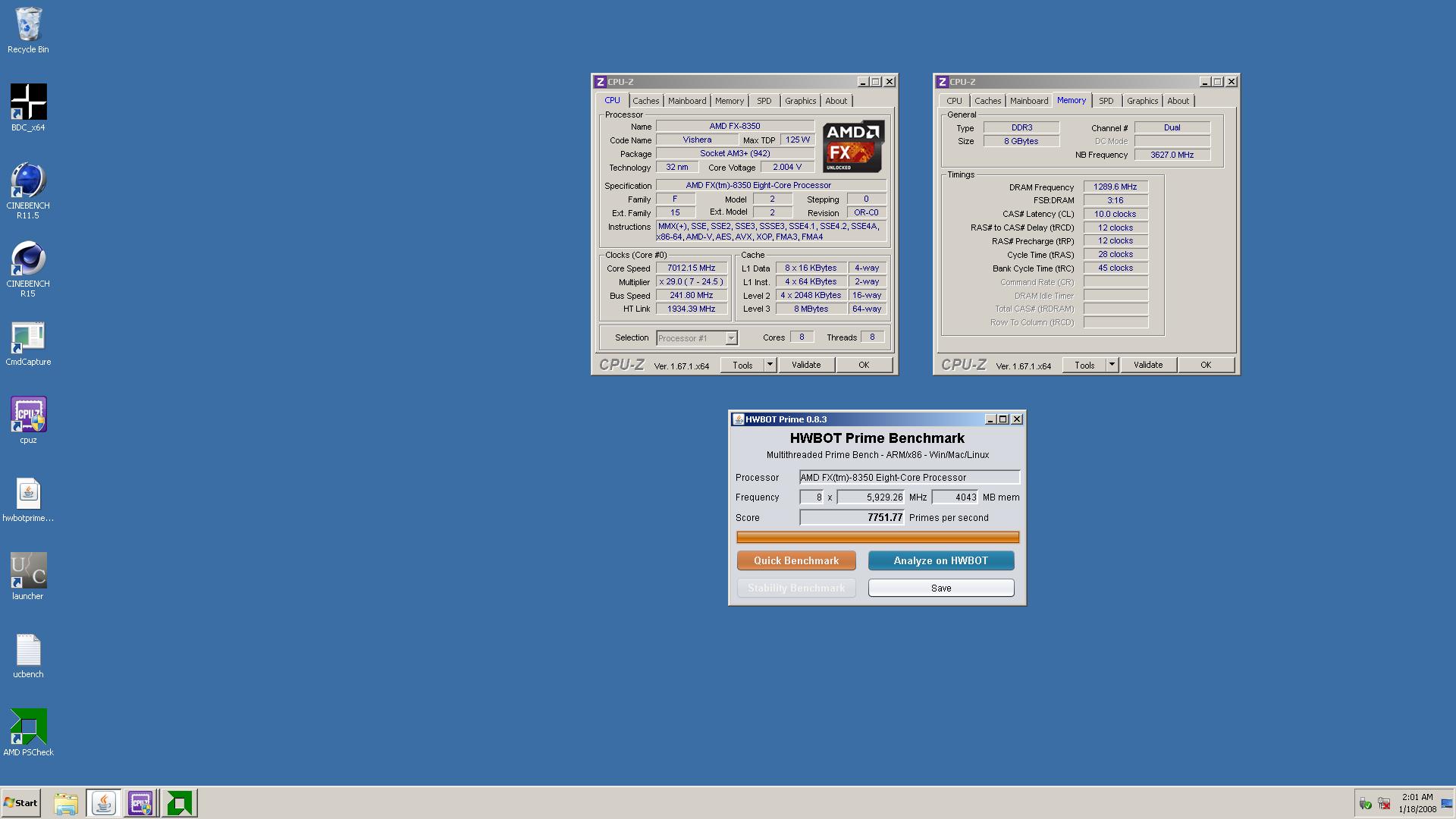Screen dimensions: 1456x819
Task: Open the Processor #1 selection dropdown
Action: (x=696, y=338)
